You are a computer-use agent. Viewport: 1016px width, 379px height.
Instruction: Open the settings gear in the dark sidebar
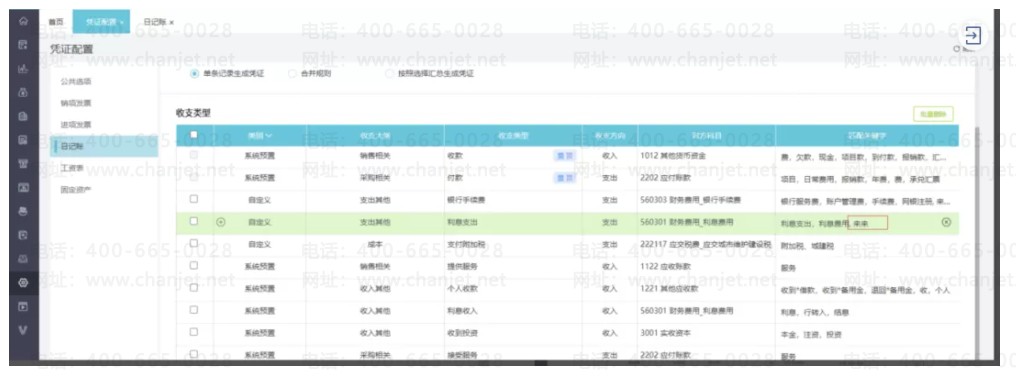tap(23, 282)
